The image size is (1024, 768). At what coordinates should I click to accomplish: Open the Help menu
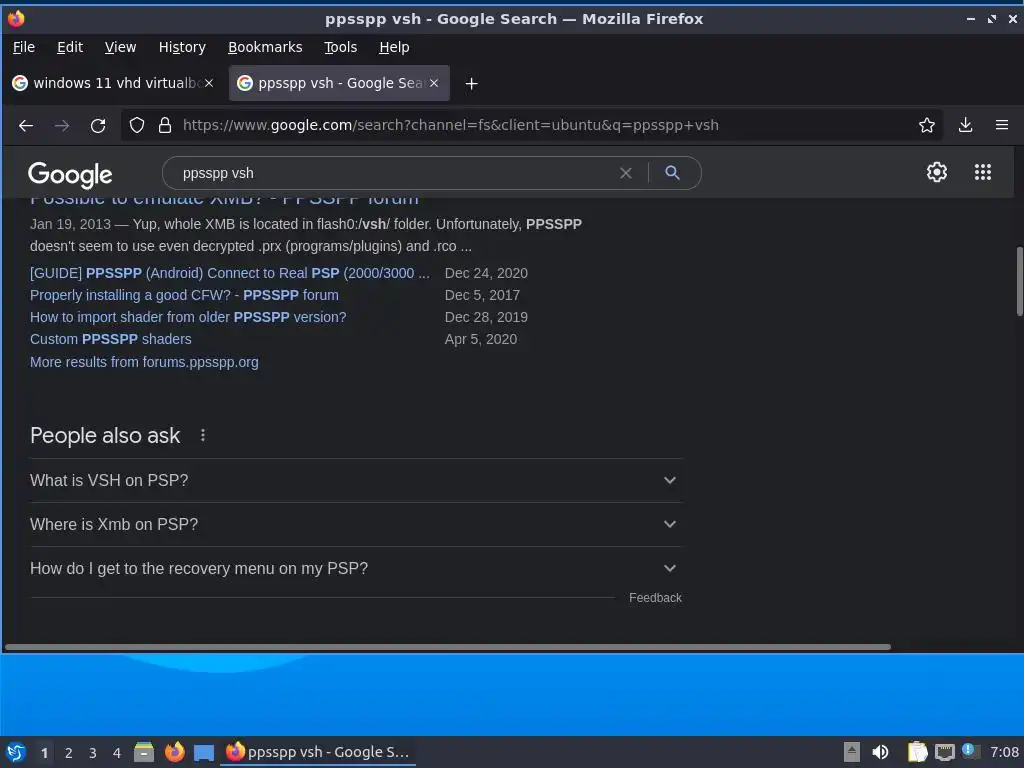[394, 47]
